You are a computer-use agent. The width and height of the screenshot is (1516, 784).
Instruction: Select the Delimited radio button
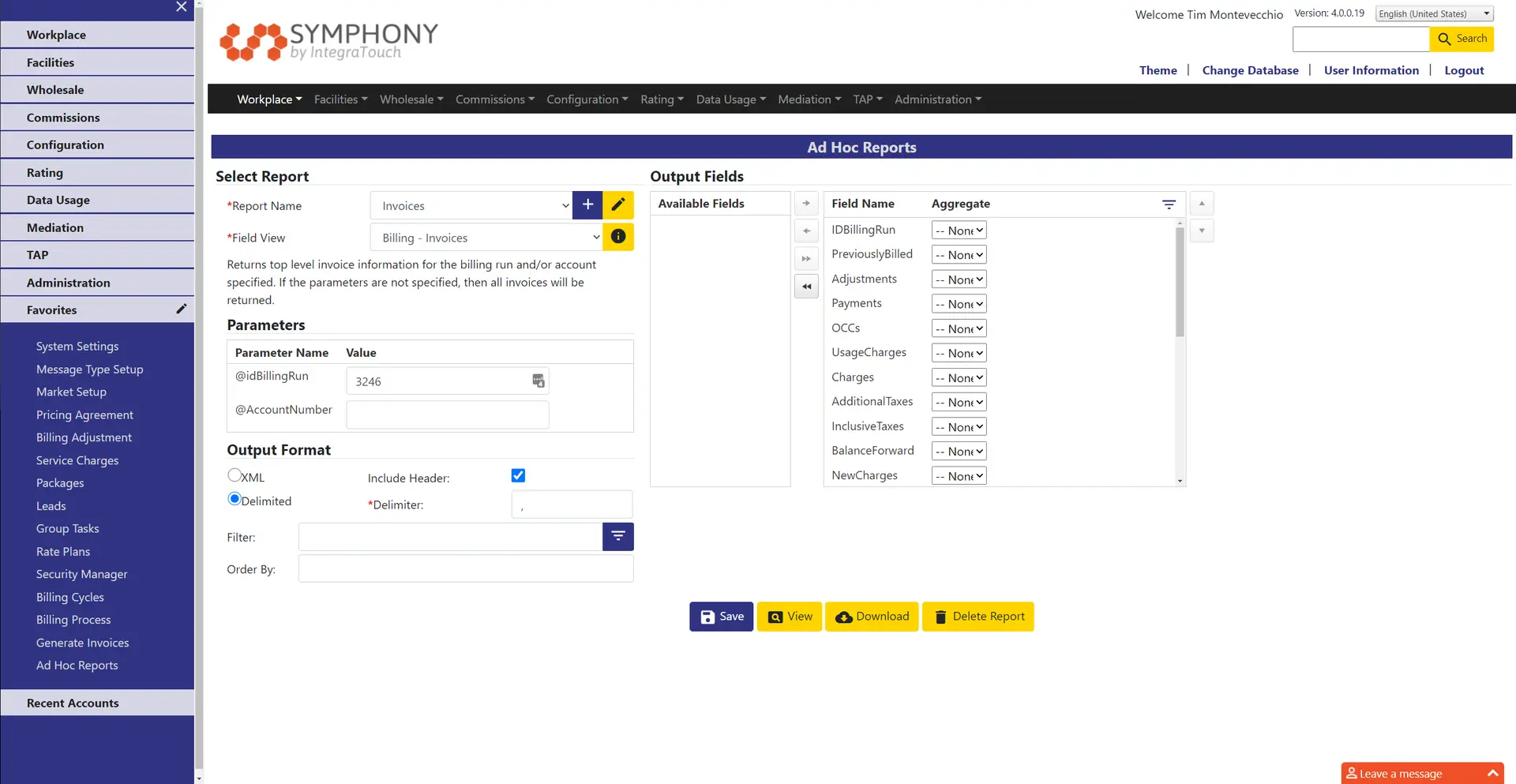(235, 499)
